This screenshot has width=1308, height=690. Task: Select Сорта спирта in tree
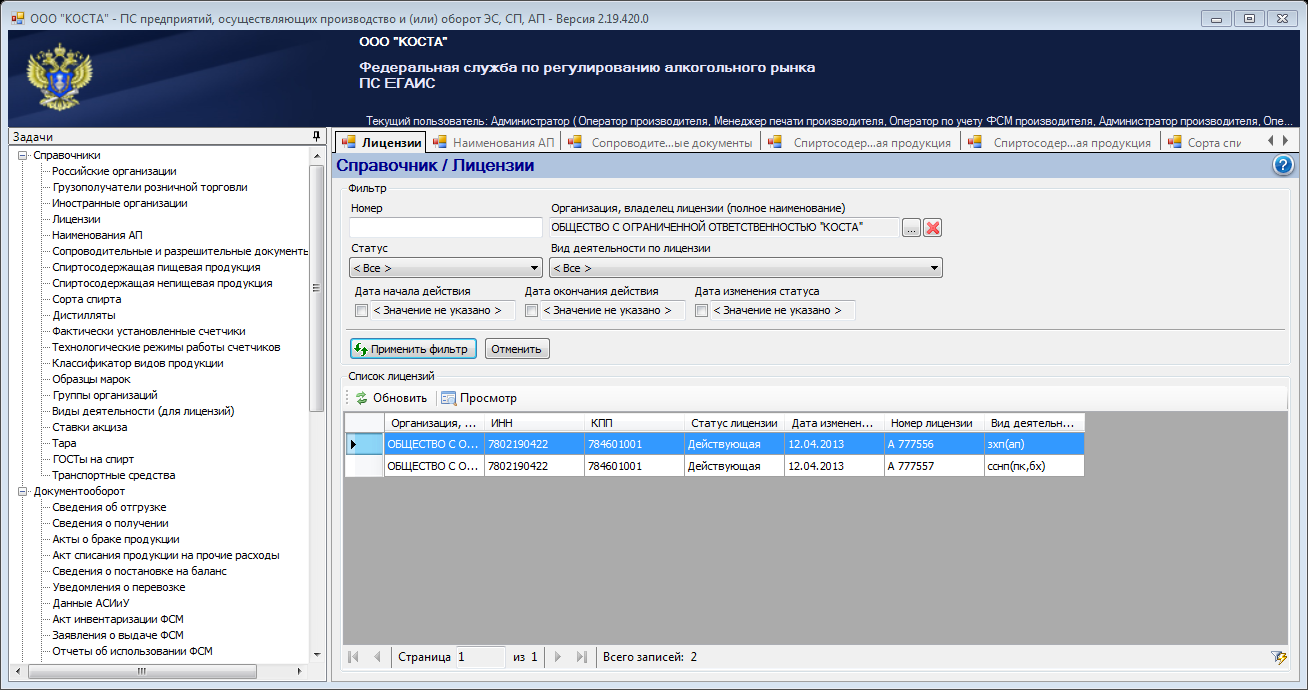click(x=87, y=299)
